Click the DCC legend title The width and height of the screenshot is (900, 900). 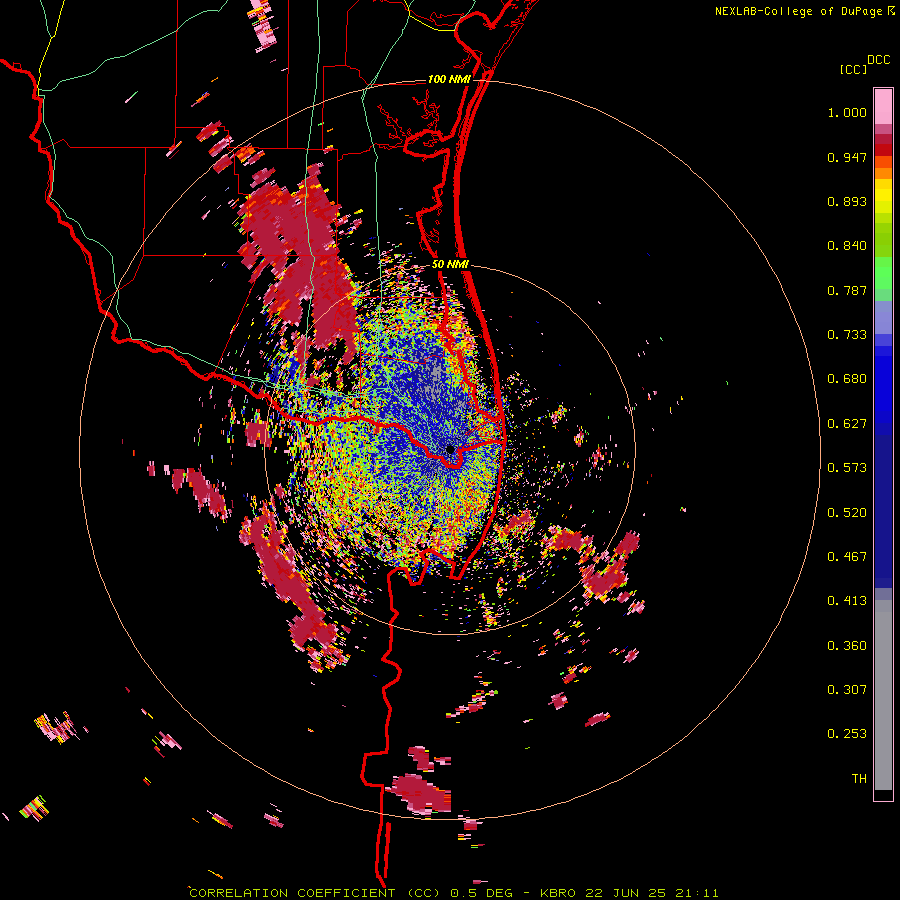[x=879, y=59]
